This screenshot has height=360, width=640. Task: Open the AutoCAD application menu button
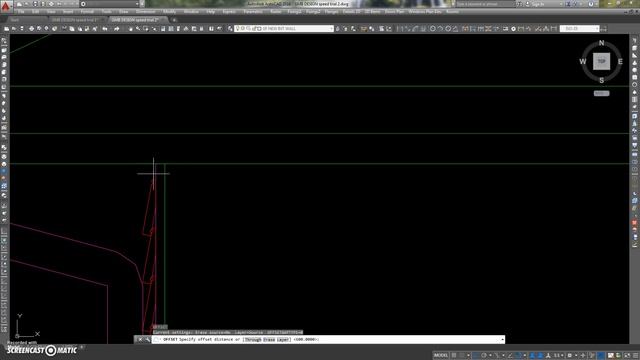pos(5,6)
